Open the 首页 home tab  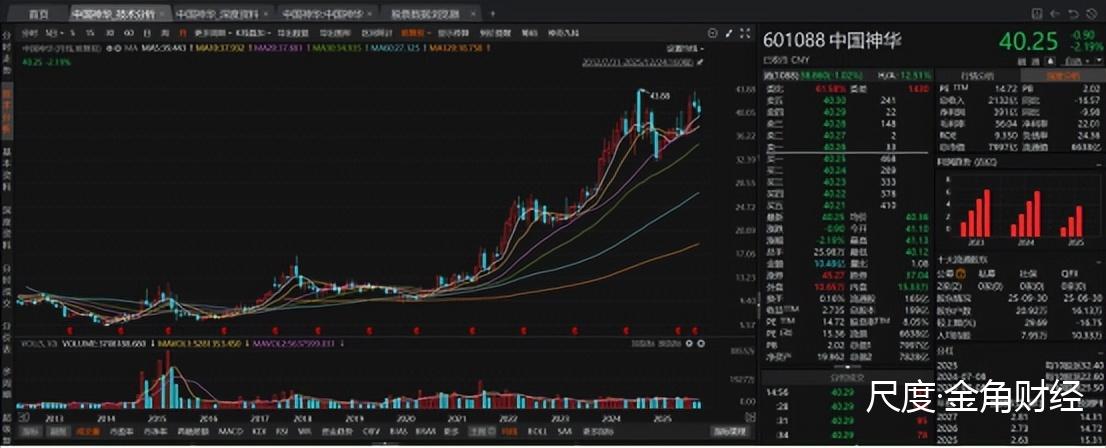click(39, 15)
